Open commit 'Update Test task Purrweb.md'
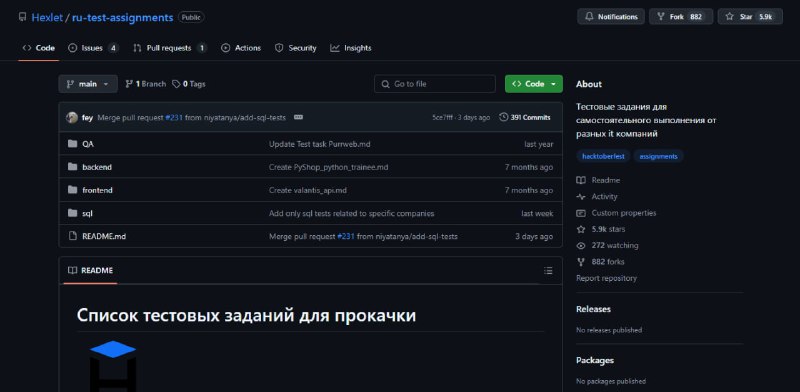Viewport: 800px width, 392px height. (320, 144)
